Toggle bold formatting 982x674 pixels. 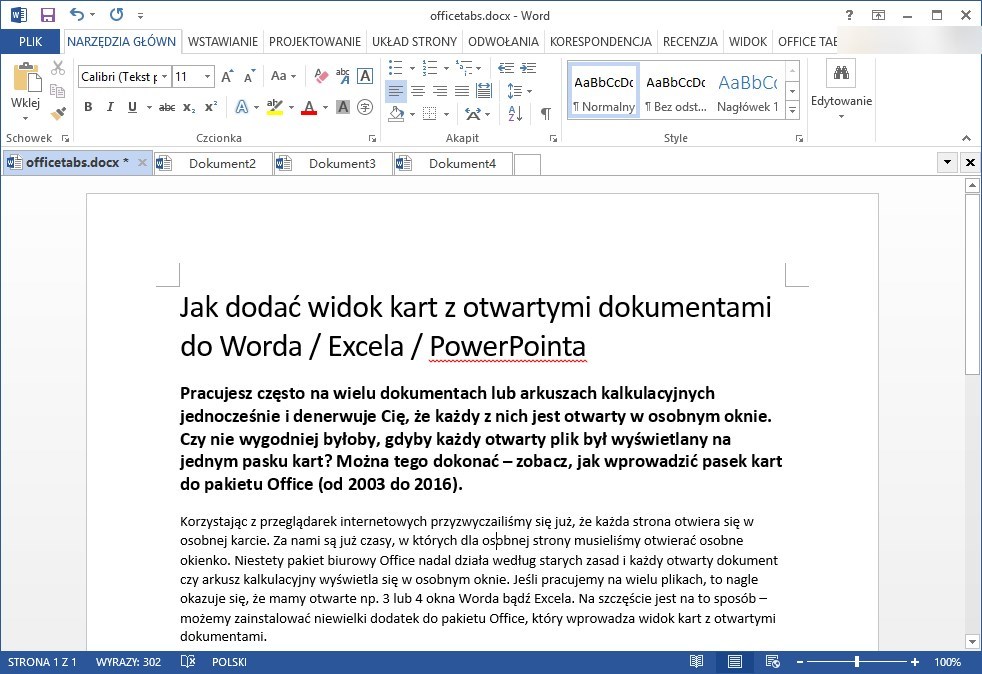tap(88, 107)
